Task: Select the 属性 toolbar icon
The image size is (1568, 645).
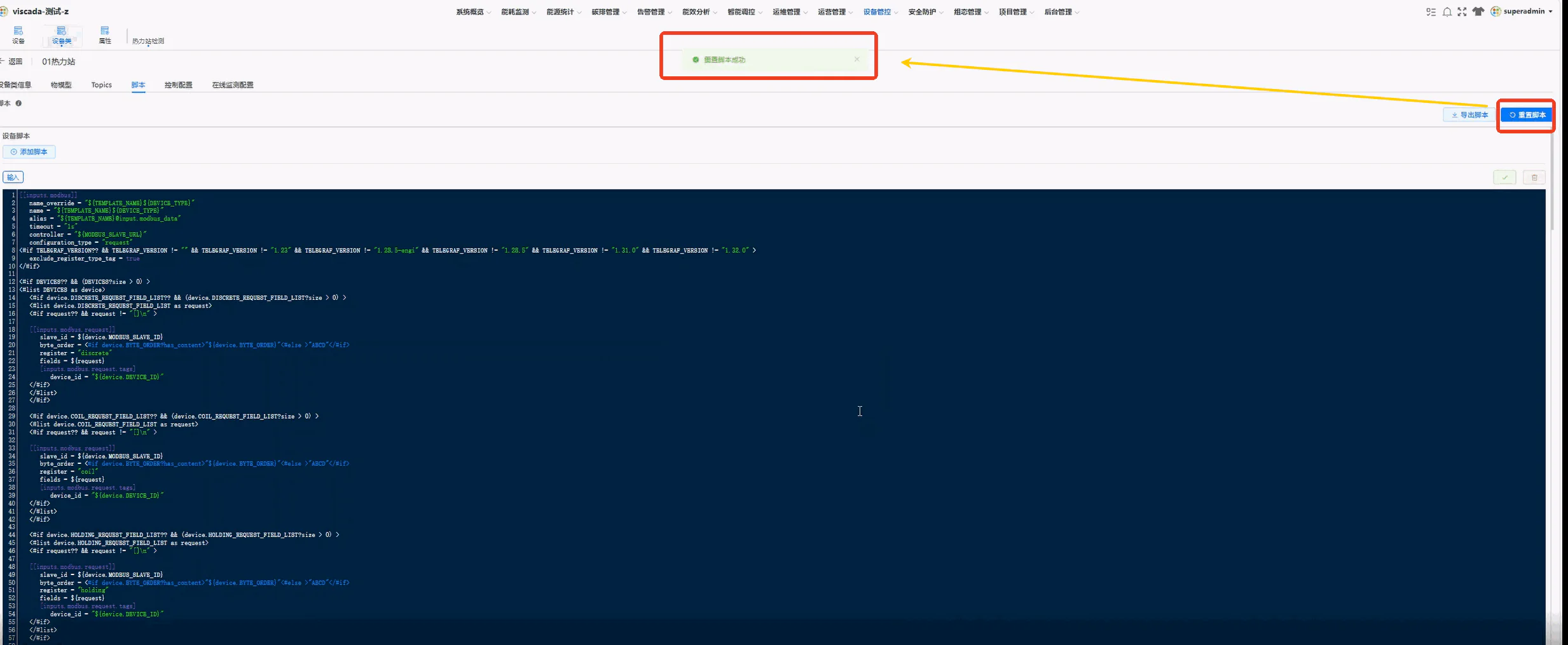Action: [x=105, y=35]
